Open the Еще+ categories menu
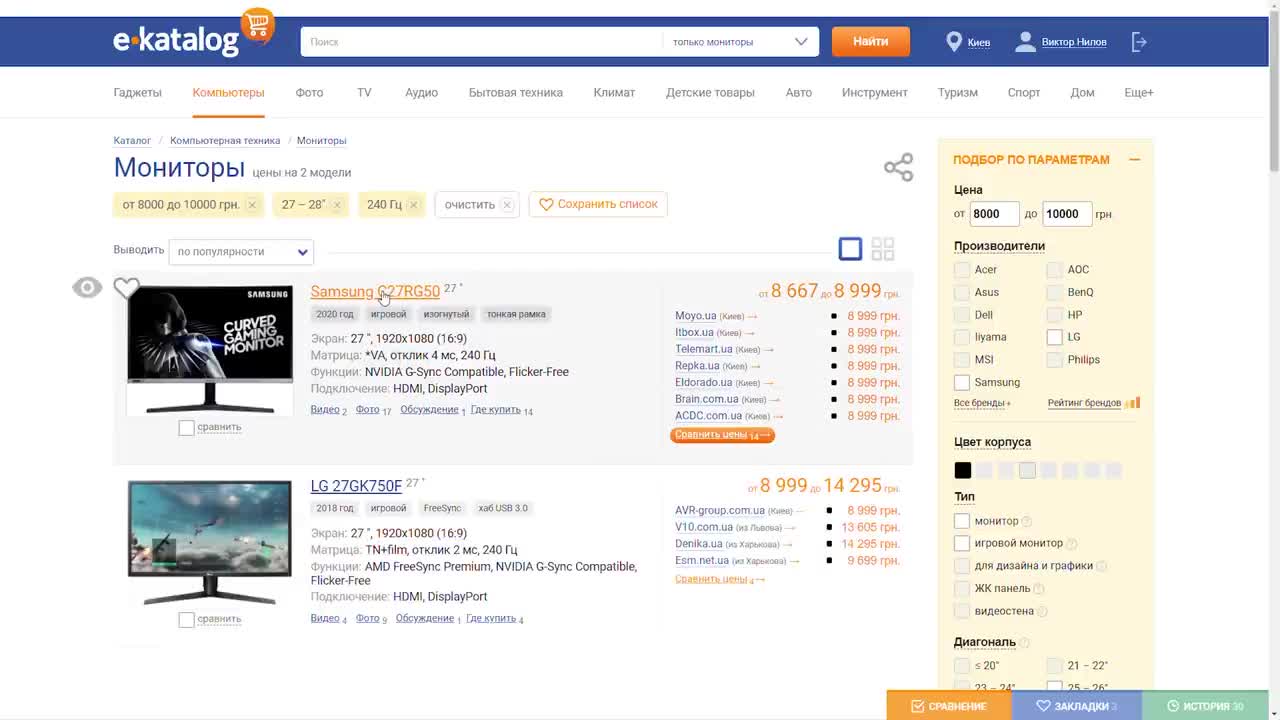Image resolution: width=1280 pixels, height=720 pixels. [1139, 92]
